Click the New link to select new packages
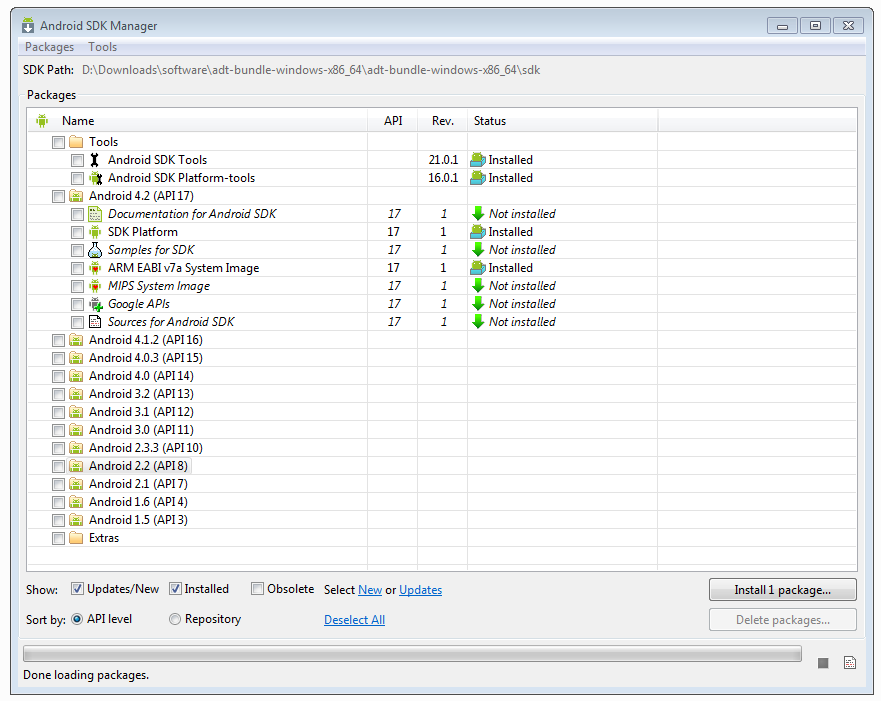 coord(370,590)
